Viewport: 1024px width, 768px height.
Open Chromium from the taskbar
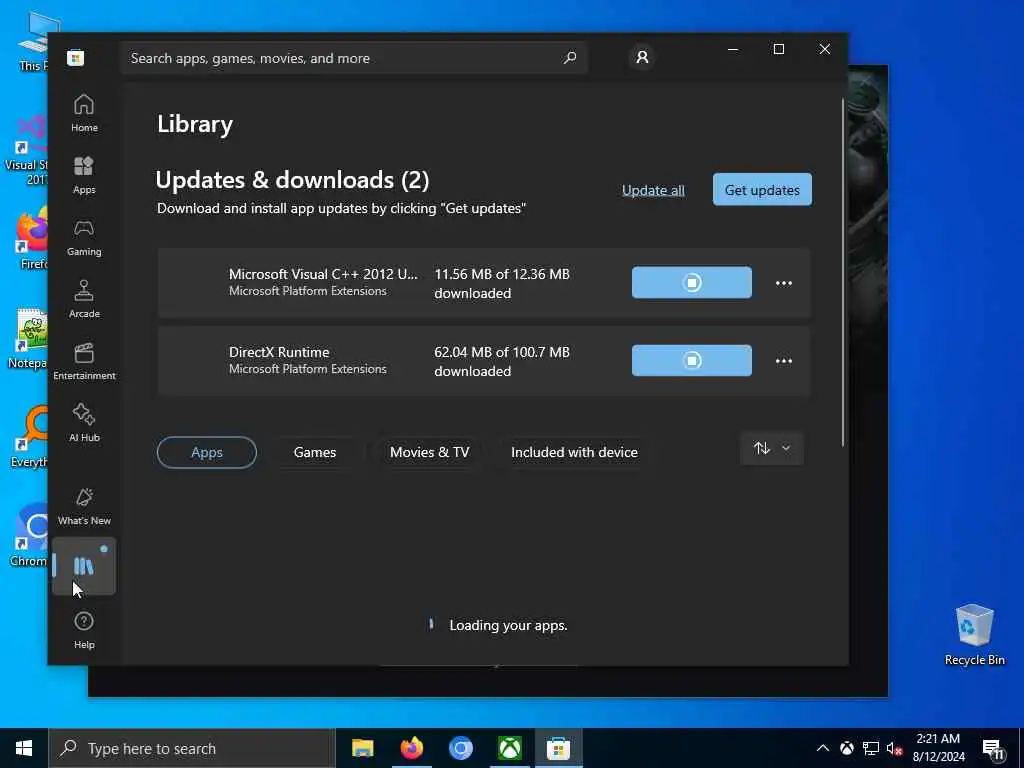tap(460, 748)
